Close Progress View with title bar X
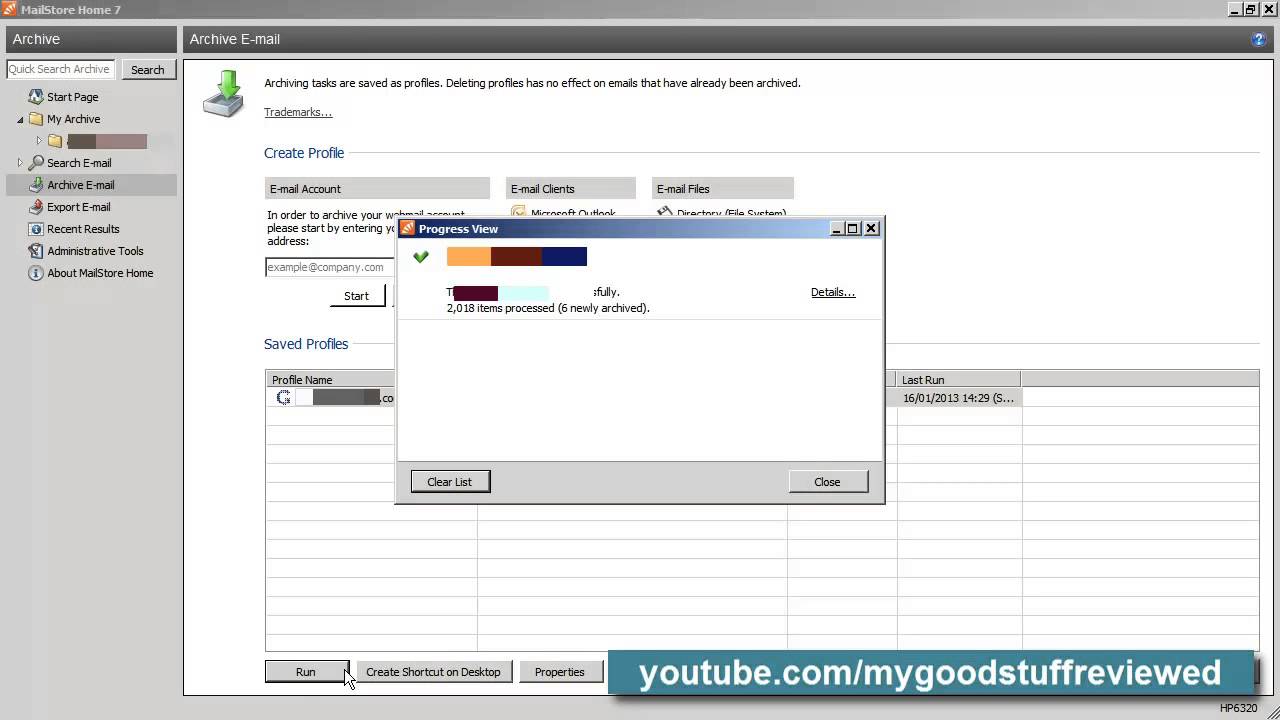The width and height of the screenshot is (1280, 720). (x=871, y=229)
